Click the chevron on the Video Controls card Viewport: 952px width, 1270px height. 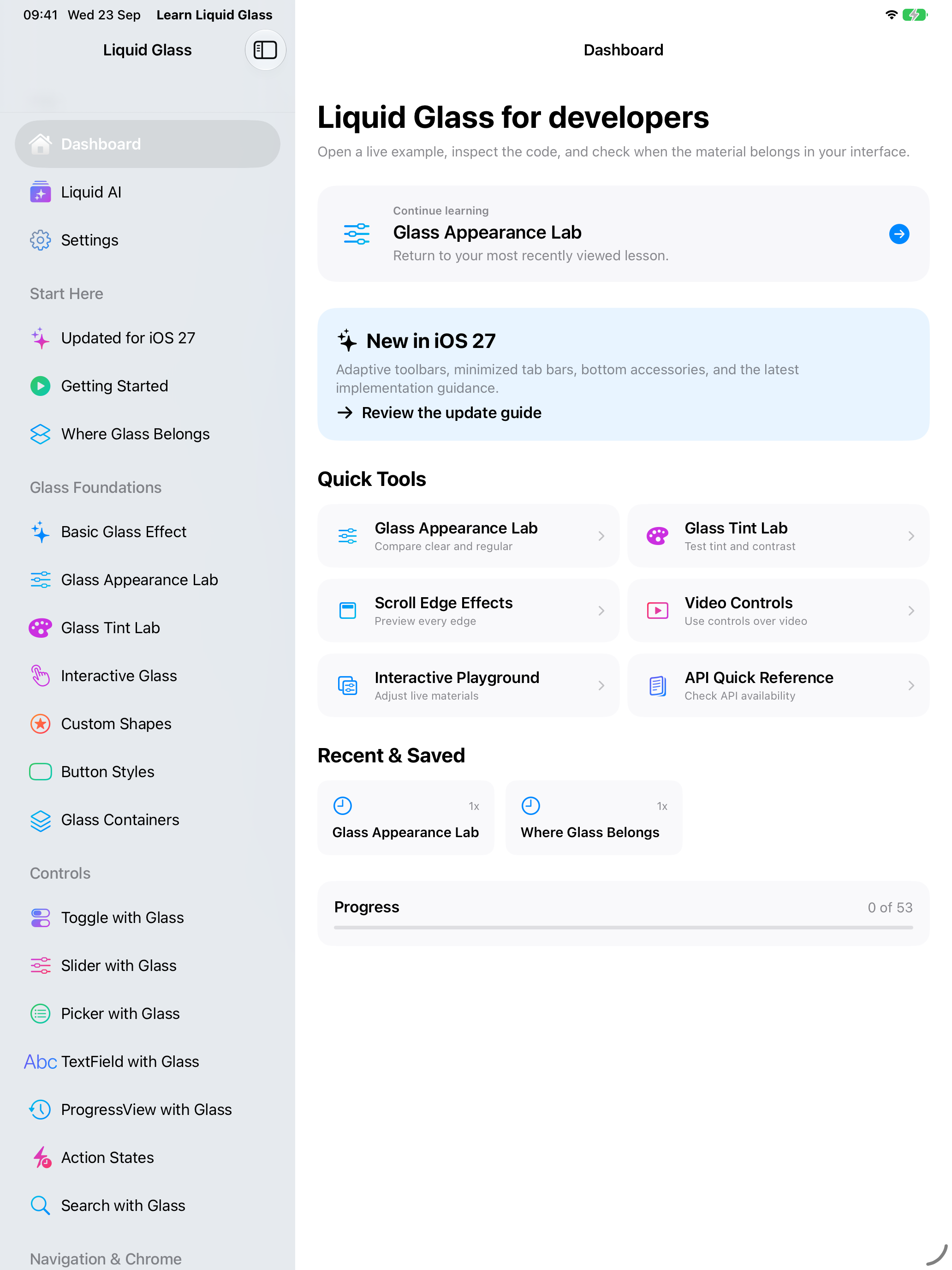click(x=910, y=611)
